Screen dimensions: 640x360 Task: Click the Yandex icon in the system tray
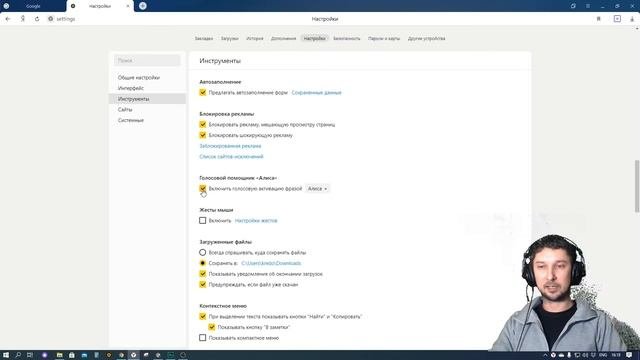553,355
